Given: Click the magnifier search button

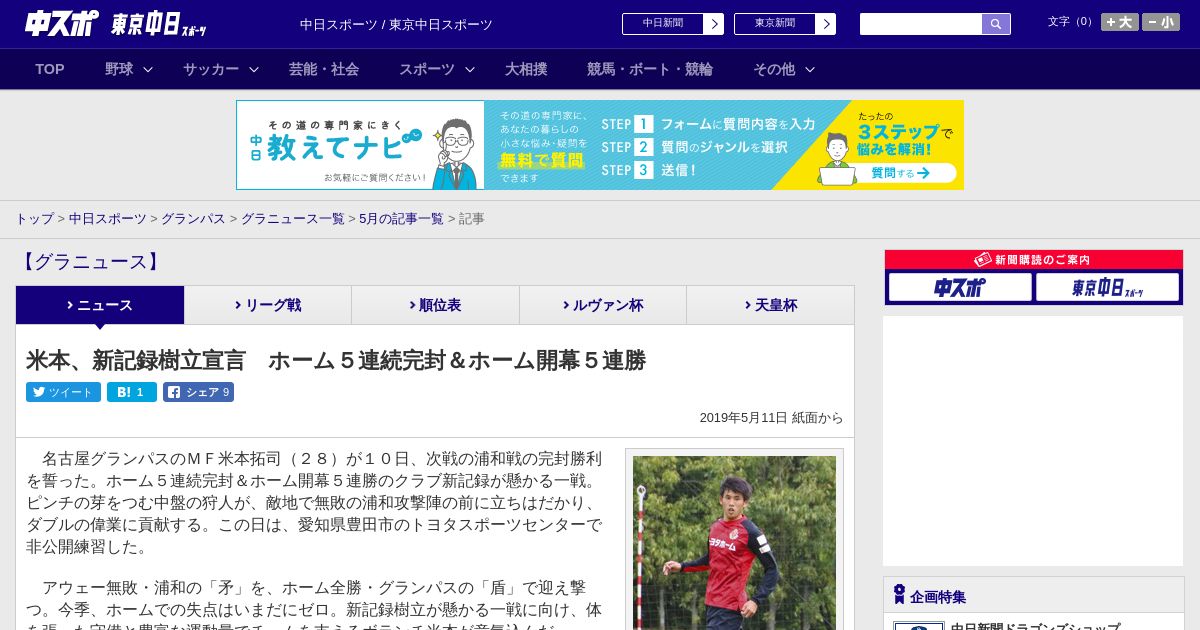Looking at the screenshot, I should coord(996,24).
